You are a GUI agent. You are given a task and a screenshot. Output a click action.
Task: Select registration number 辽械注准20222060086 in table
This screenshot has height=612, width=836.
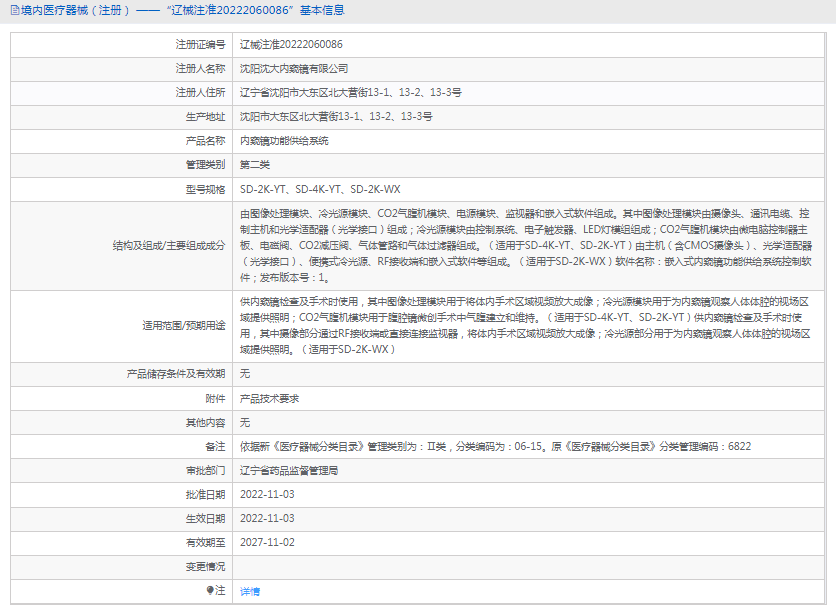[x=291, y=45]
